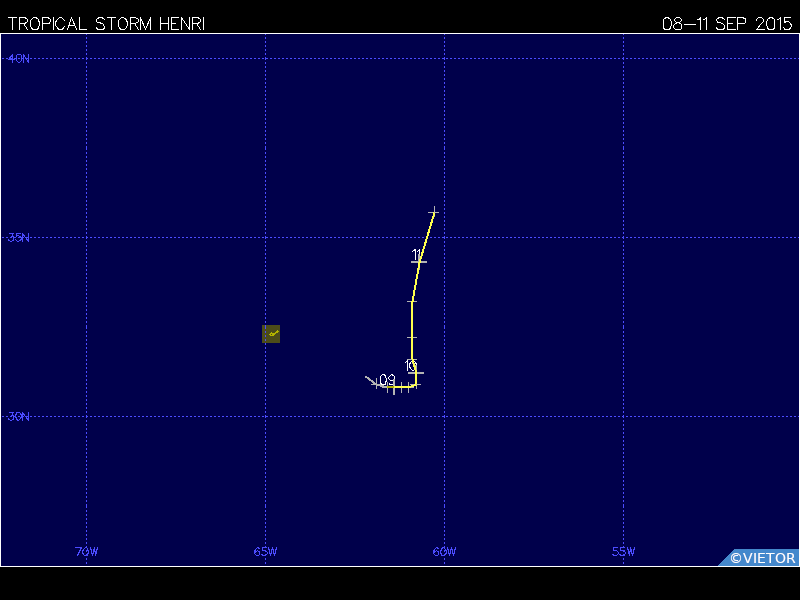The image size is (800, 600).
Task: Click the 40N latitude label
Action: (x=18, y=59)
